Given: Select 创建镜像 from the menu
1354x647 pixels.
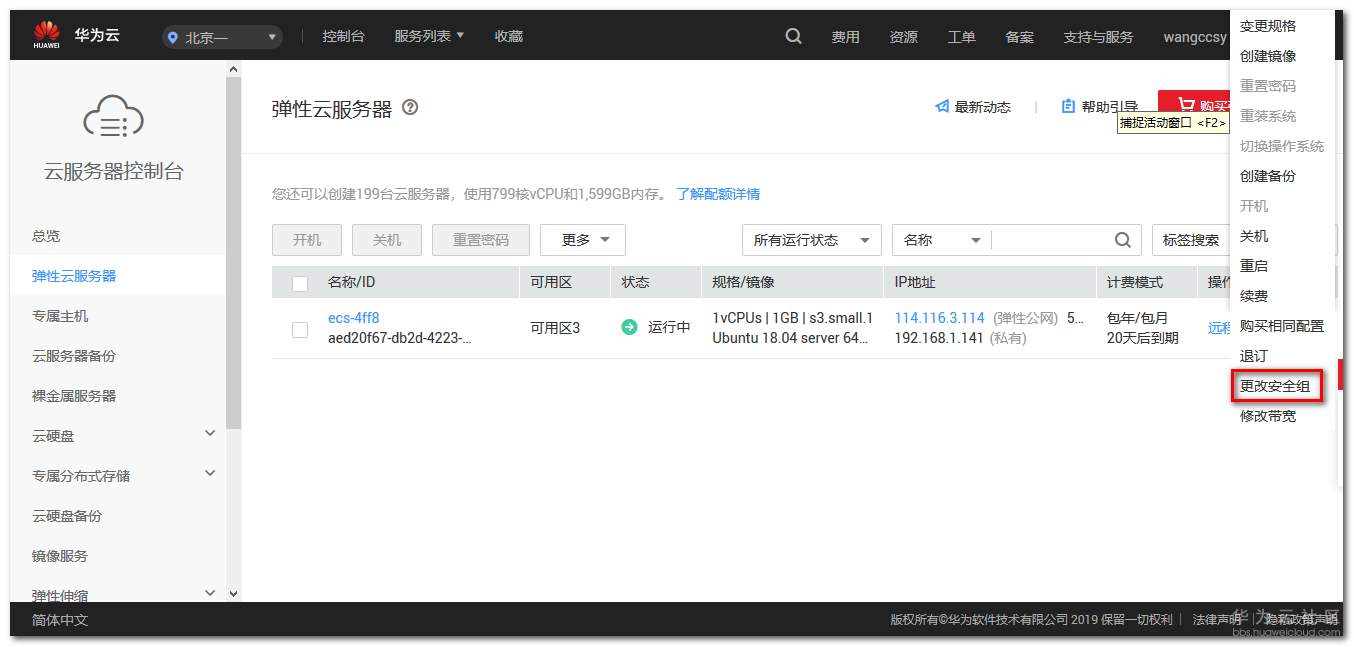Looking at the screenshot, I should pos(1268,56).
